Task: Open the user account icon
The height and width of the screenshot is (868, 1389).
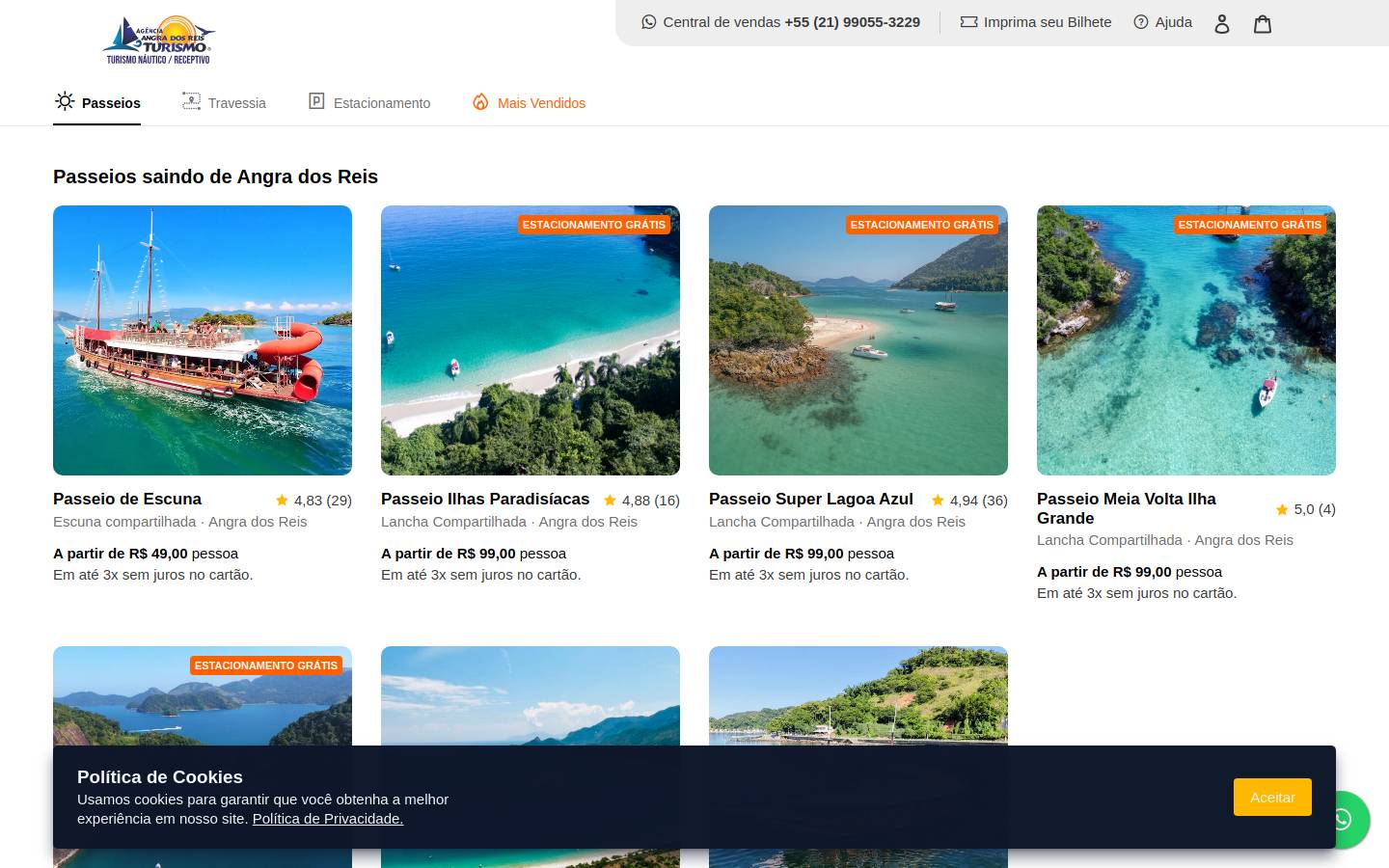Action: pos(1222,24)
